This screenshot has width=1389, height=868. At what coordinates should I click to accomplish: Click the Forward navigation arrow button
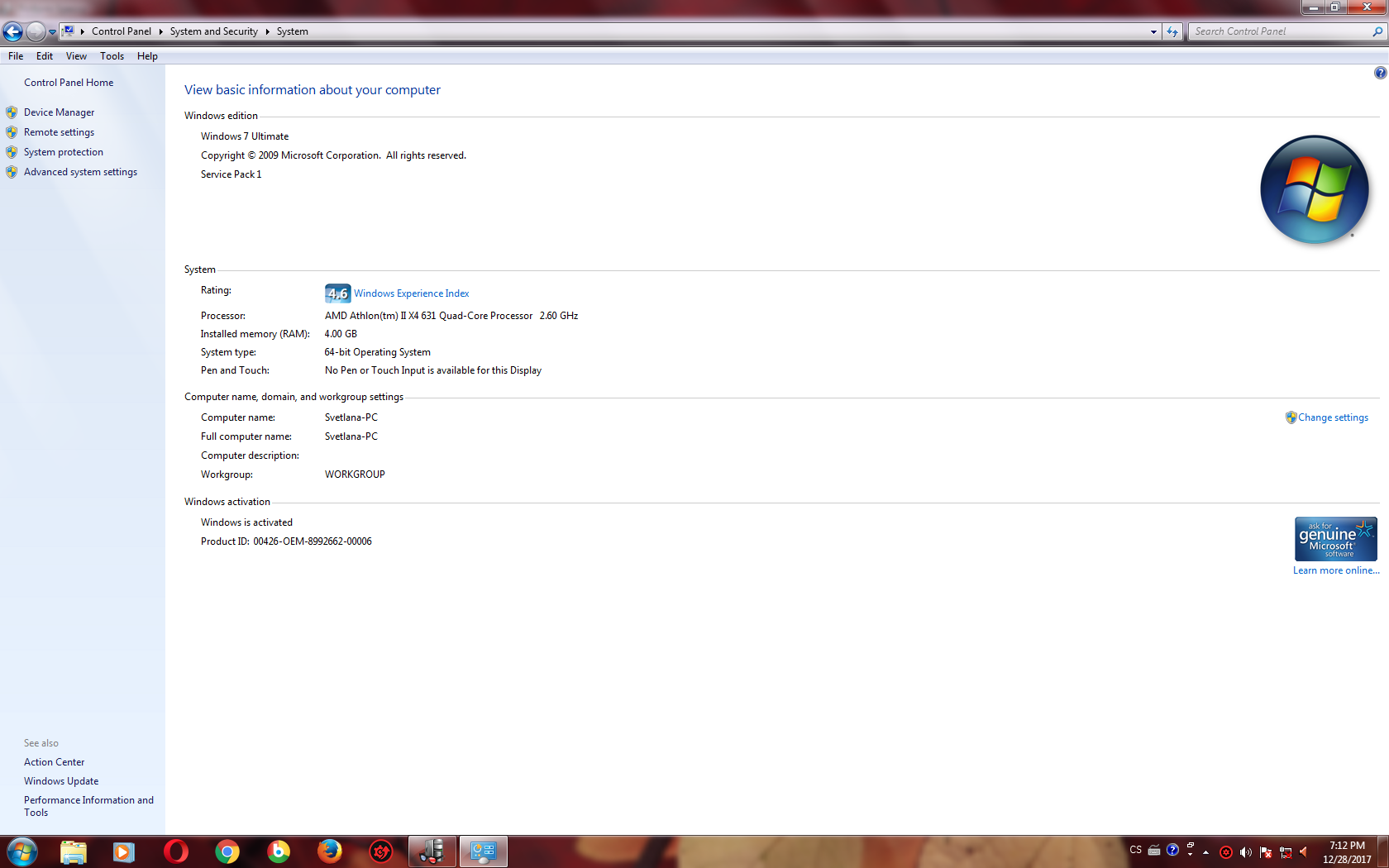pyautogui.click(x=36, y=31)
